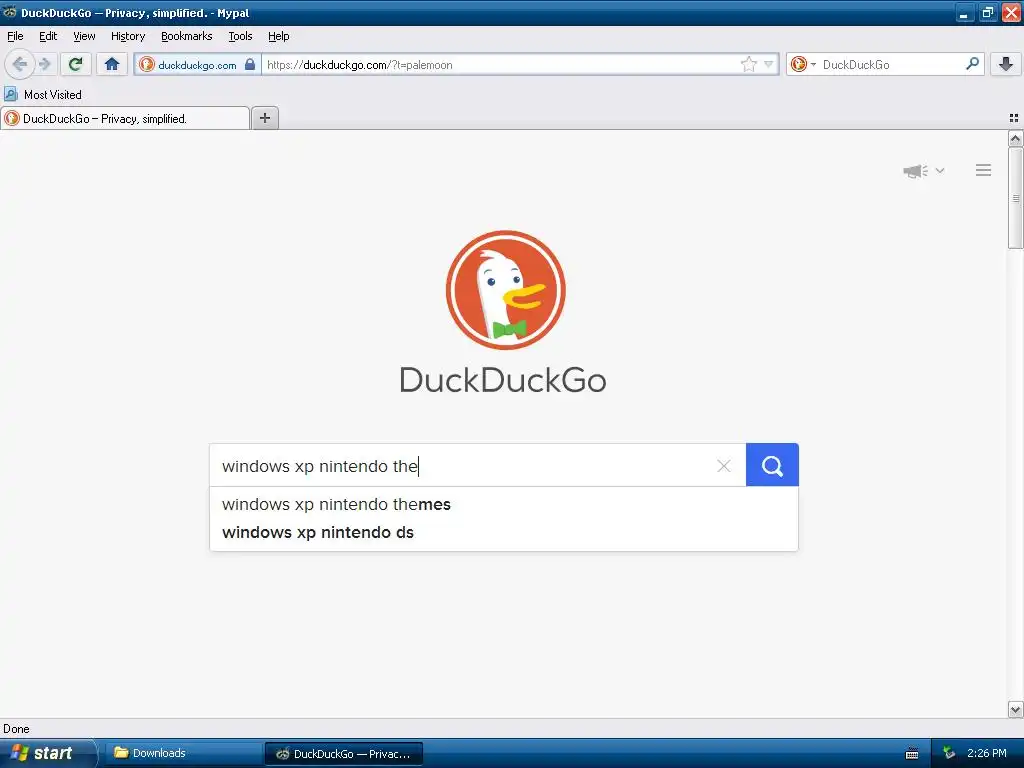
Task: Open the History menu
Action: [x=128, y=36]
